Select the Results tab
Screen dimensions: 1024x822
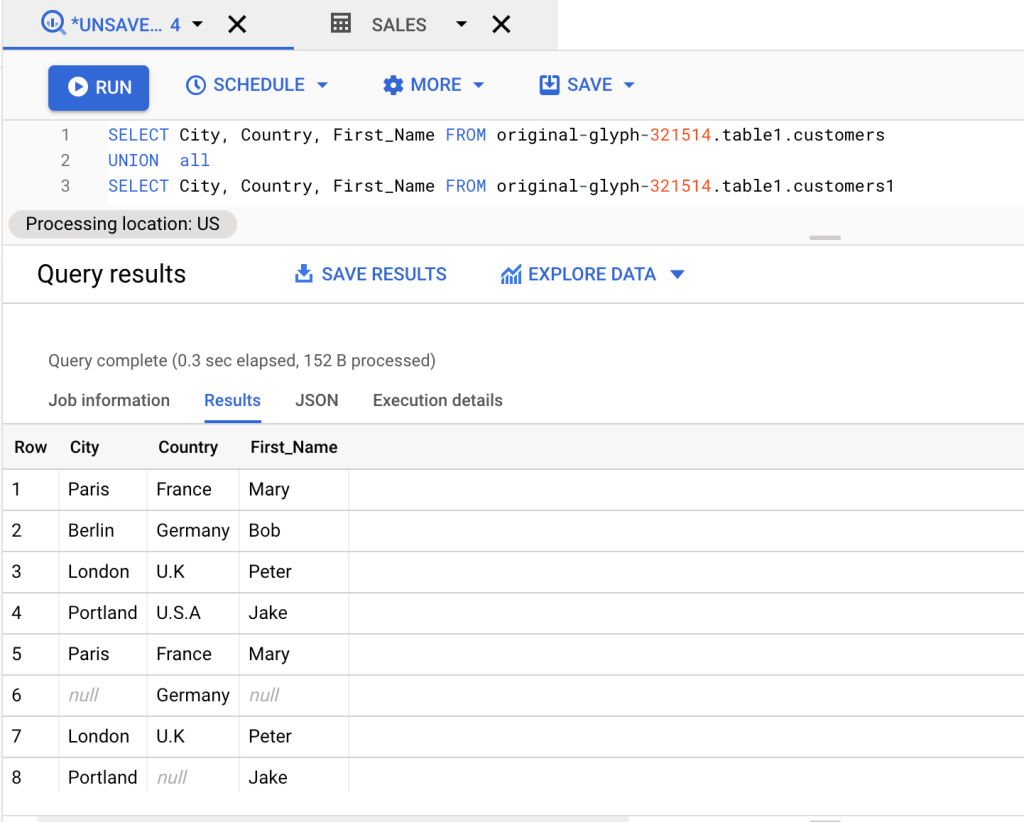pyautogui.click(x=232, y=400)
